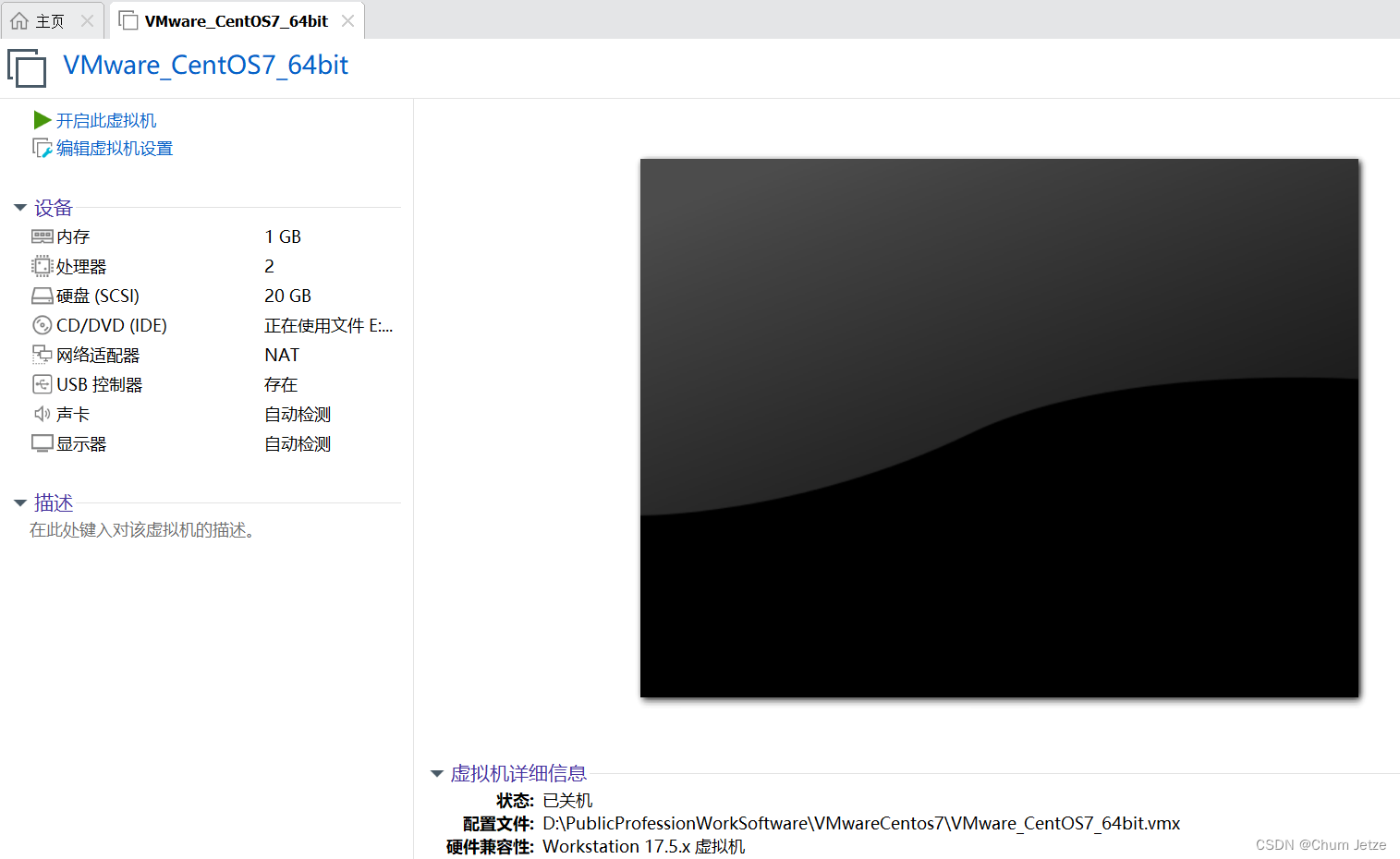Select the 网络适配器 device label

click(98, 356)
